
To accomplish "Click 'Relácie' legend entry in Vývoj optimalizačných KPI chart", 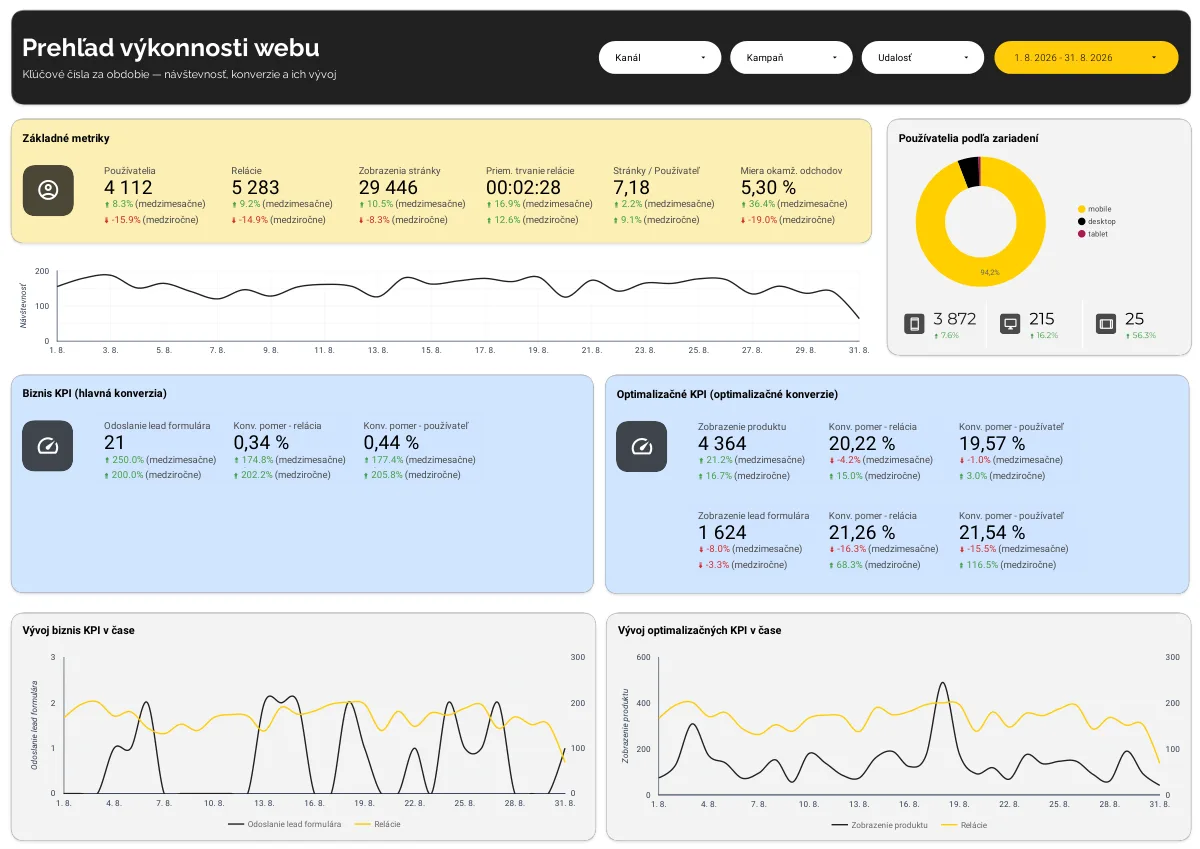I will [x=964, y=825].
